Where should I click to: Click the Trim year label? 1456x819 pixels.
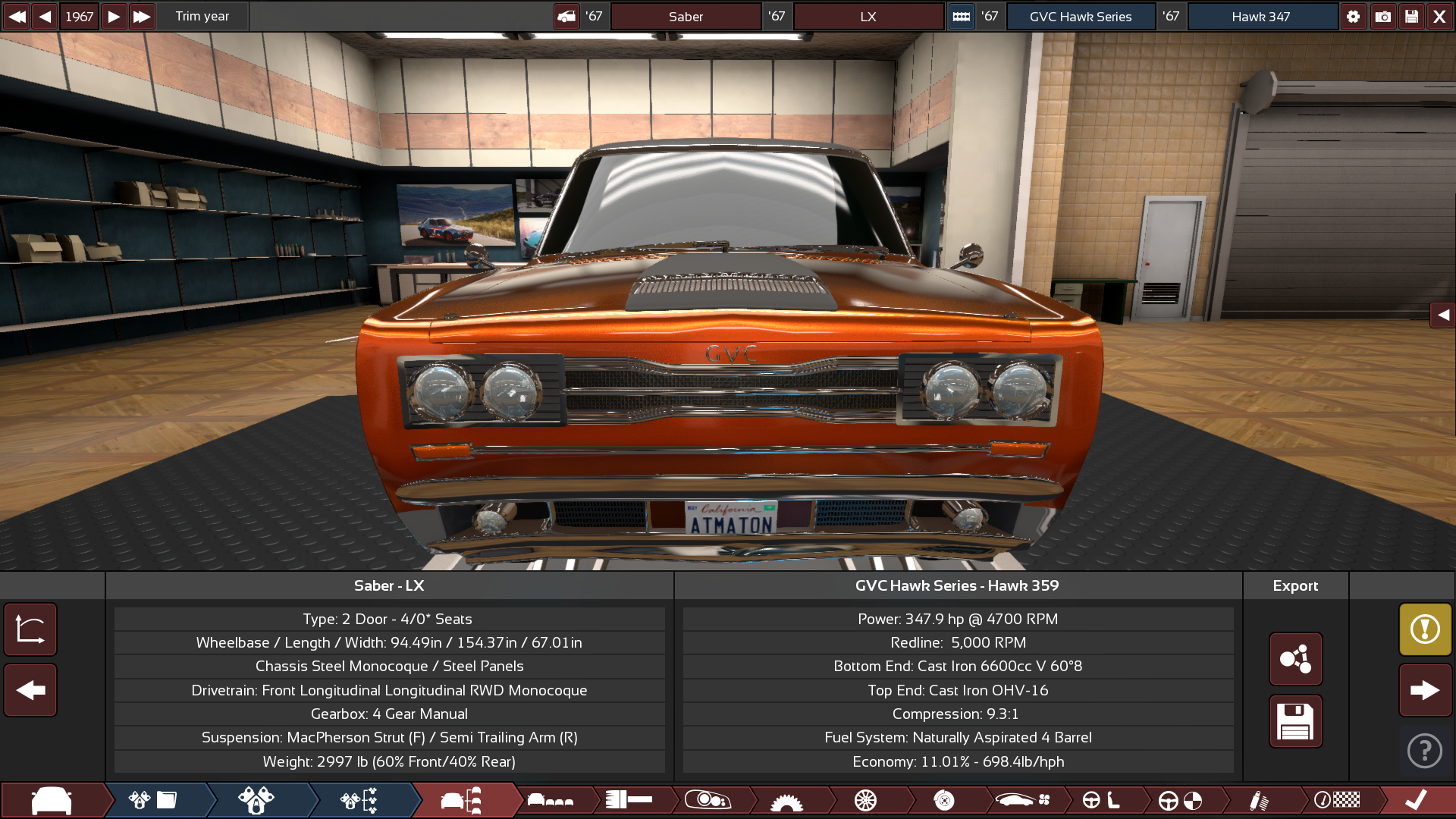(202, 16)
